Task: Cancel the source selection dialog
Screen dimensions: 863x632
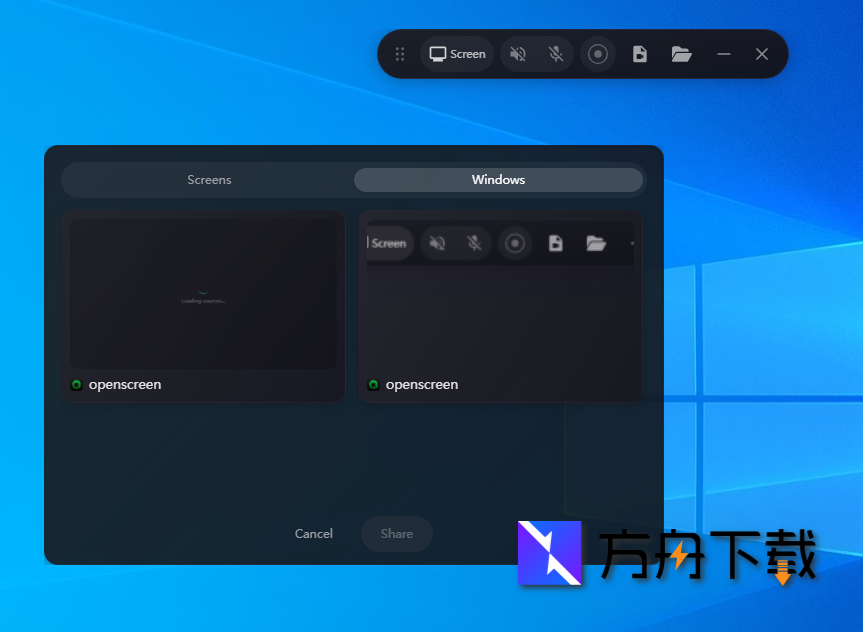Action: click(x=313, y=534)
